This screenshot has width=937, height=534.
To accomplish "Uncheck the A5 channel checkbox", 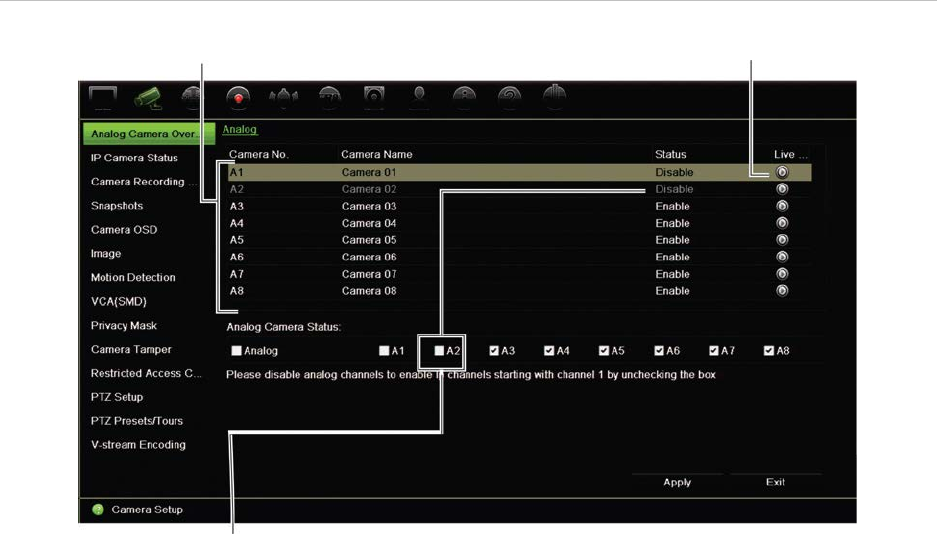I will click(x=604, y=351).
